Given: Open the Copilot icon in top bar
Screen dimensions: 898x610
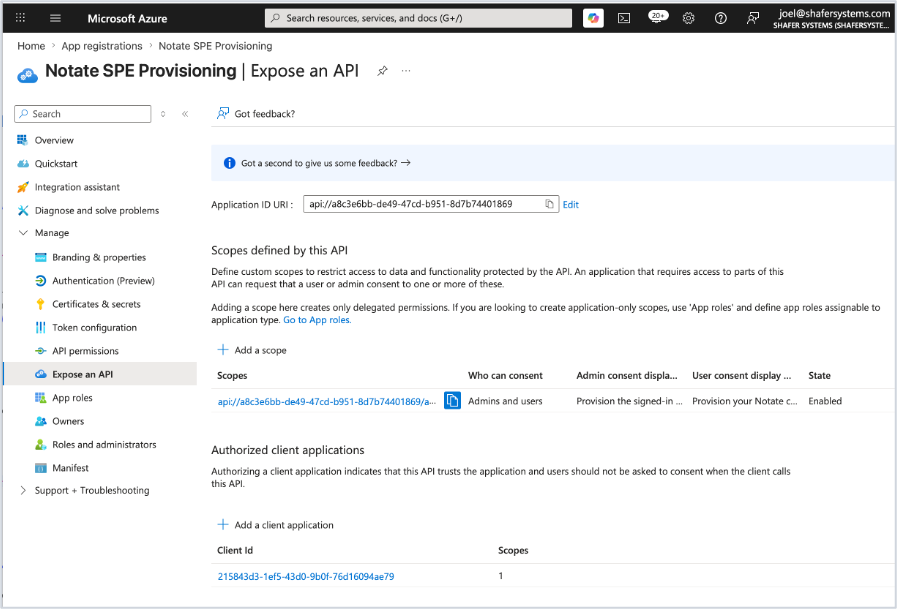Looking at the screenshot, I should tap(593, 18).
